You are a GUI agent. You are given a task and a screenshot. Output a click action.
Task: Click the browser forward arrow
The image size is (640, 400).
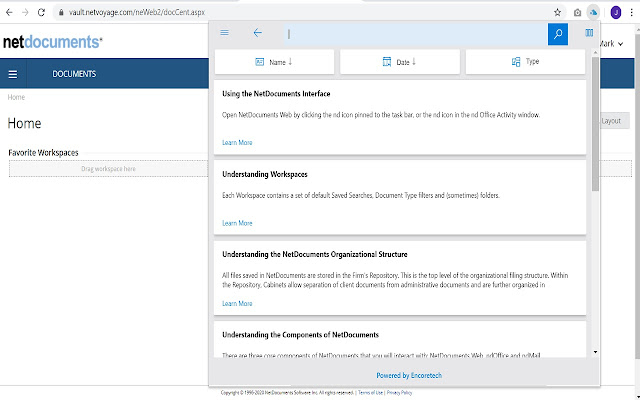25,13
